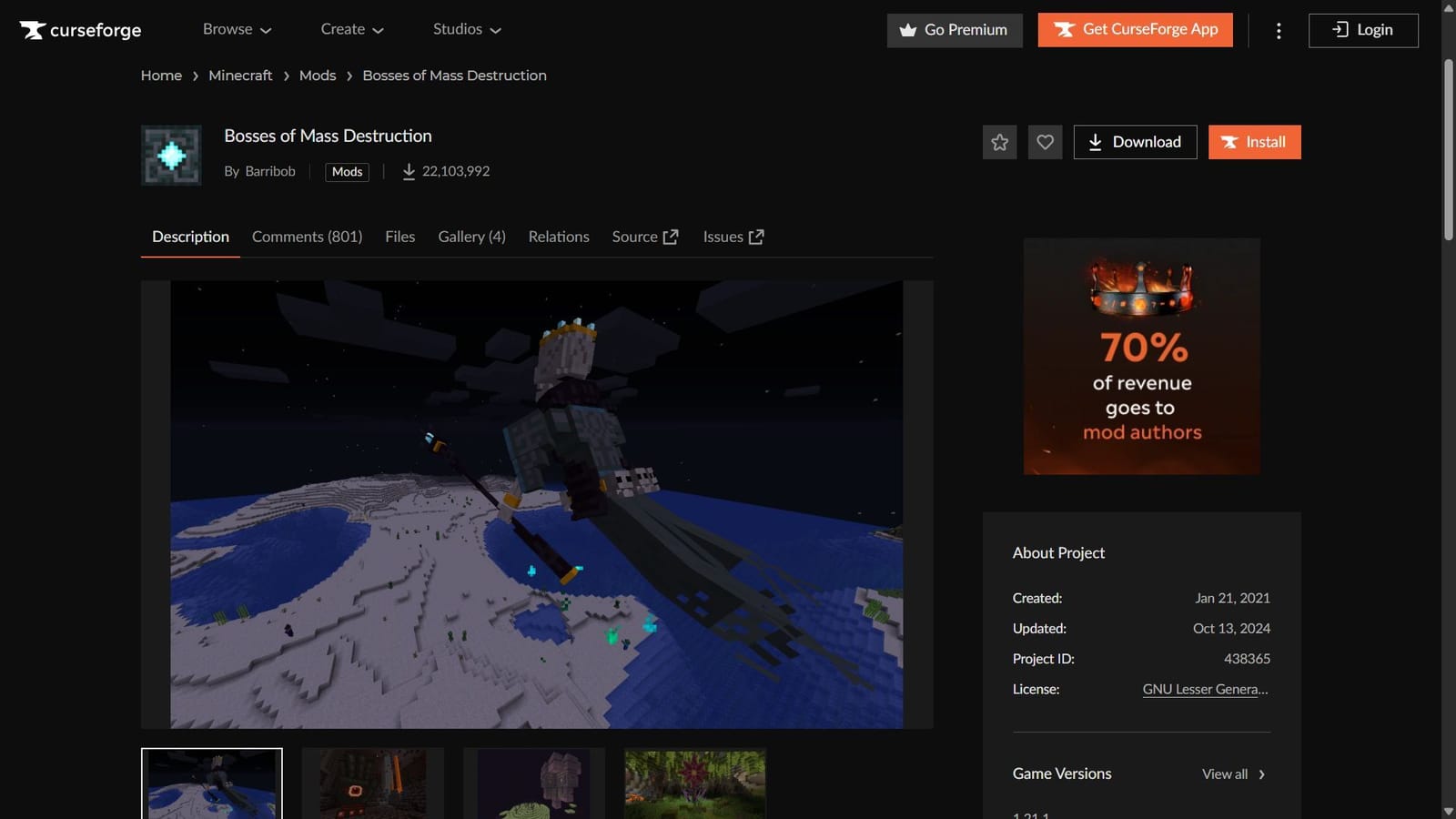Click the Bosses of Mass Destruction mod icon
The width and height of the screenshot is (1456, 819).
click(x=171, y=156)
